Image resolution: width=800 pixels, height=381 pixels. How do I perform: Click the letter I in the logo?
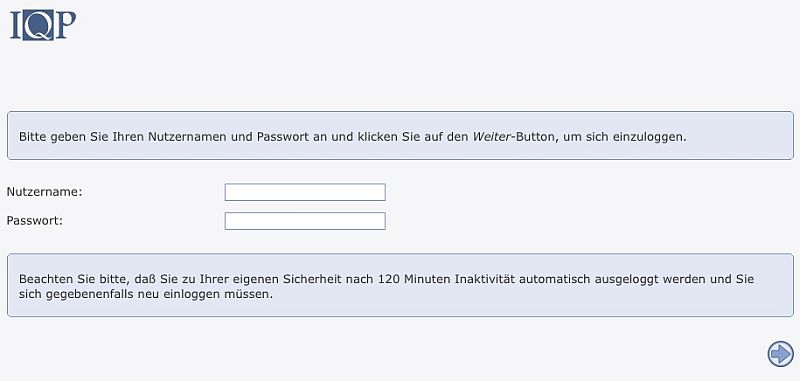click(16, 25)
